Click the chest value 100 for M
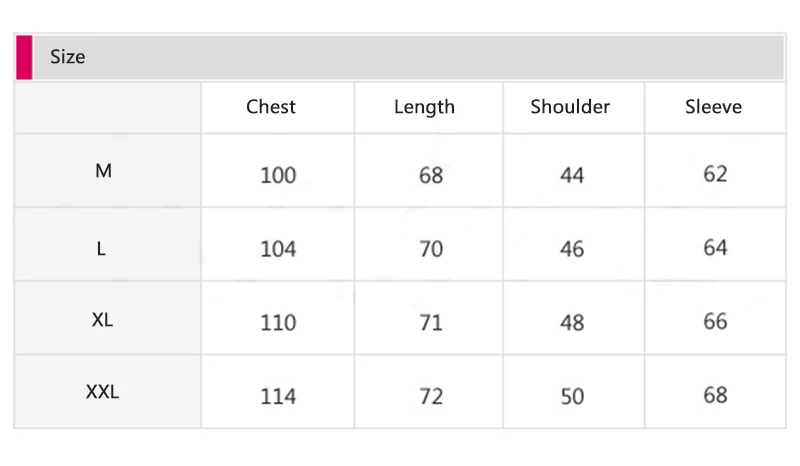Screen dimensions: 800x466 (x=278, y=175)
